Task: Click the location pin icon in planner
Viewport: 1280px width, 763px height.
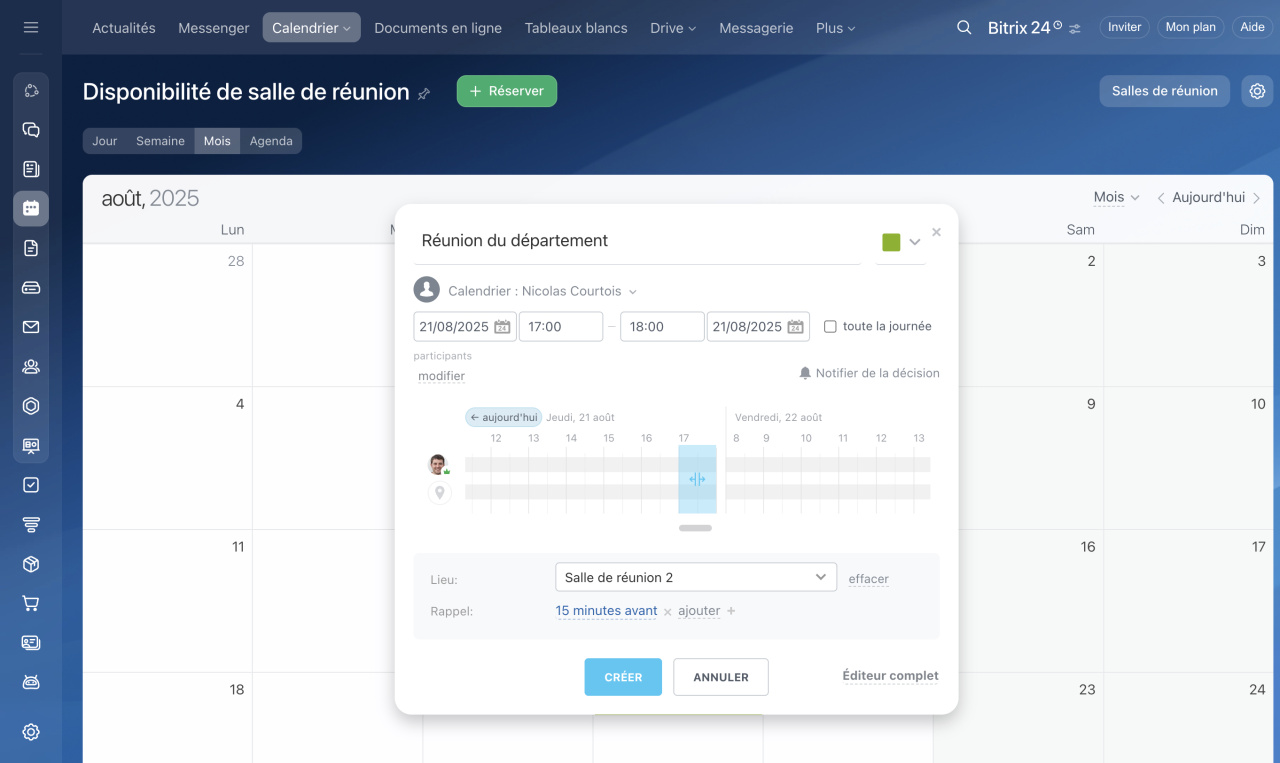Action: 439,492
